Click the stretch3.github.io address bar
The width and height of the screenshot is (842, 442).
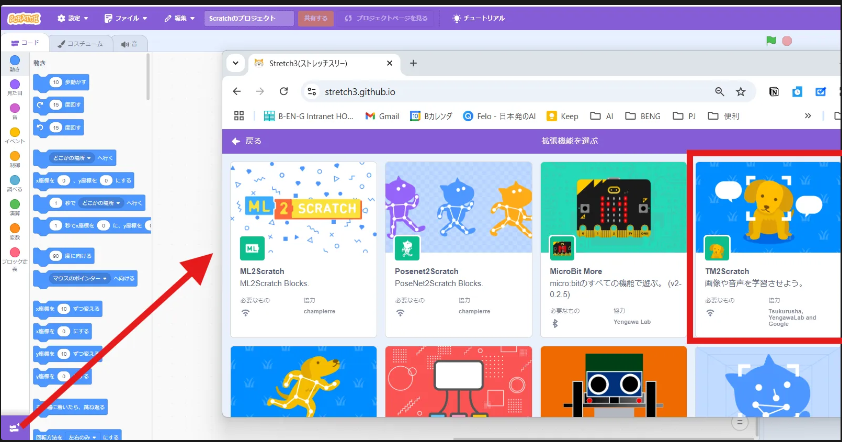point(528,92)
